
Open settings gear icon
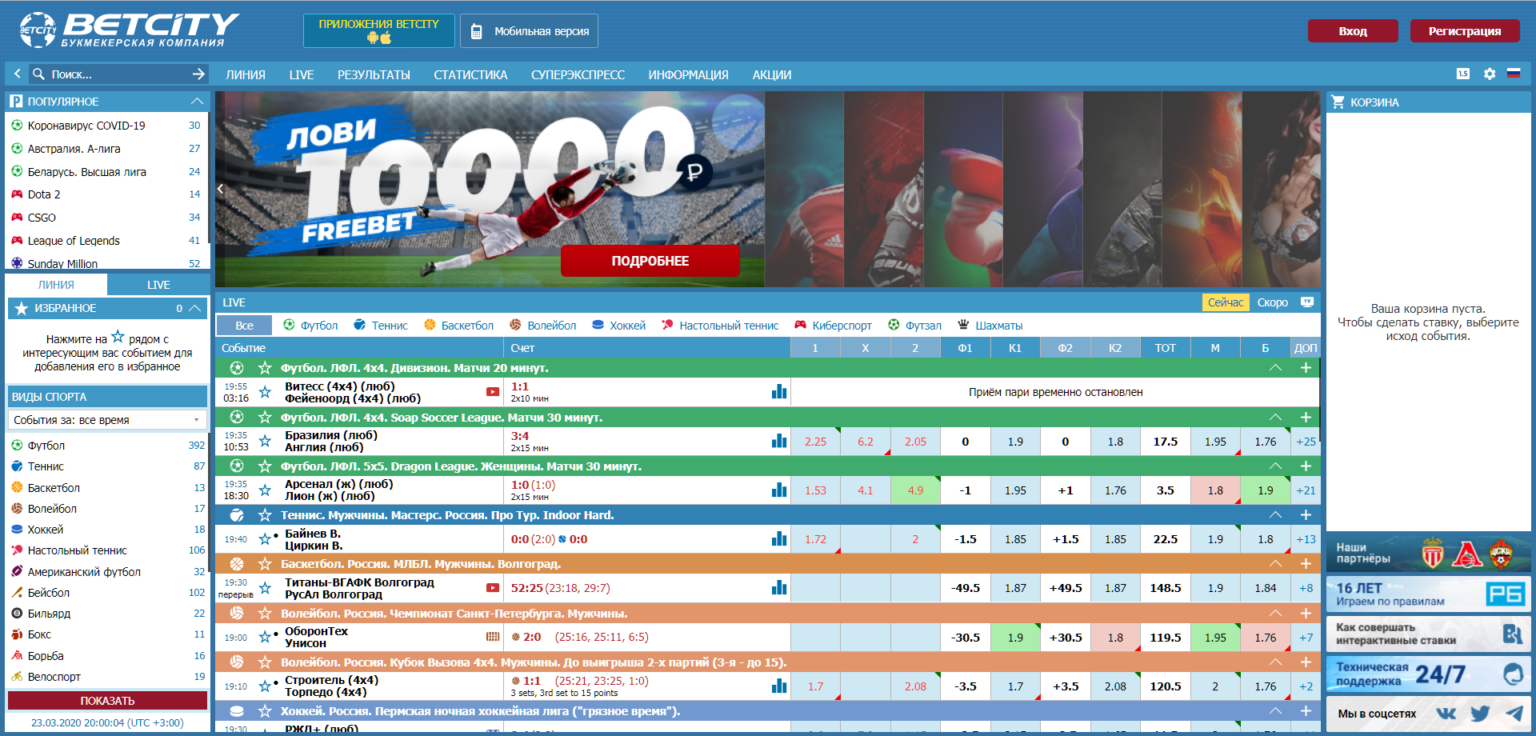[x=1489, y=74]
